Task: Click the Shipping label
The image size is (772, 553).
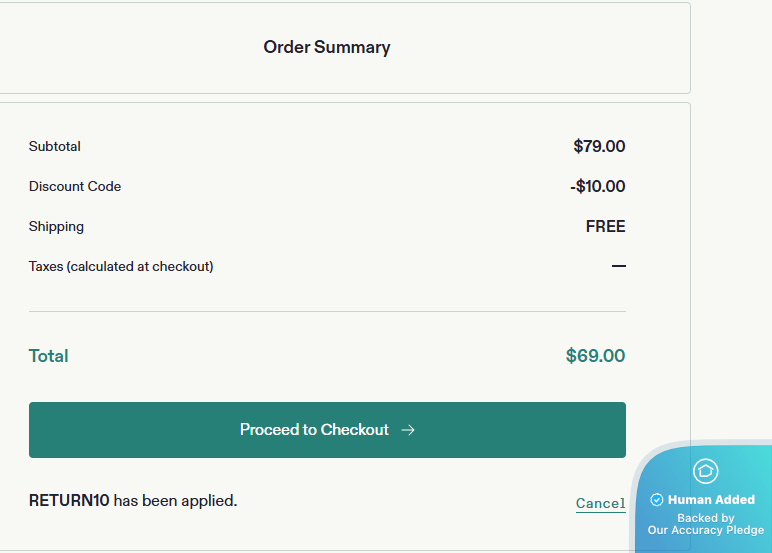Action: (56, 227)
